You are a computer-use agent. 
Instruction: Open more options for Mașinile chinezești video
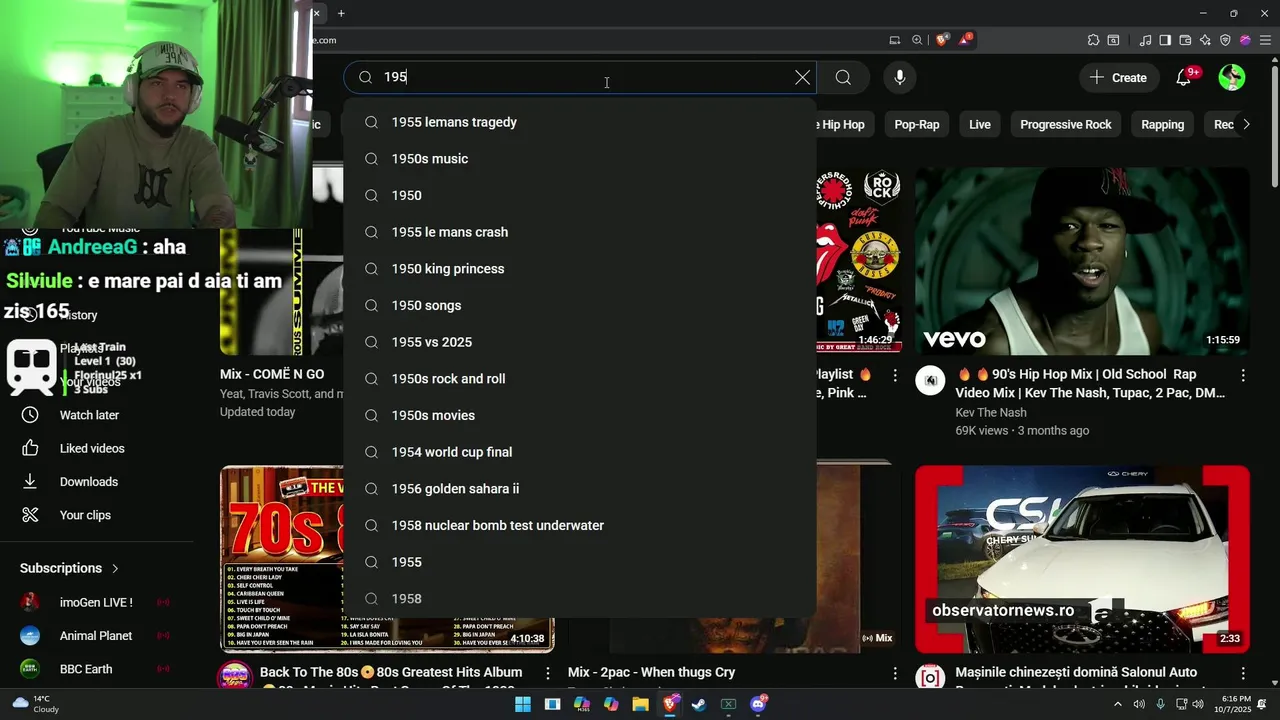pos(1243,674)
